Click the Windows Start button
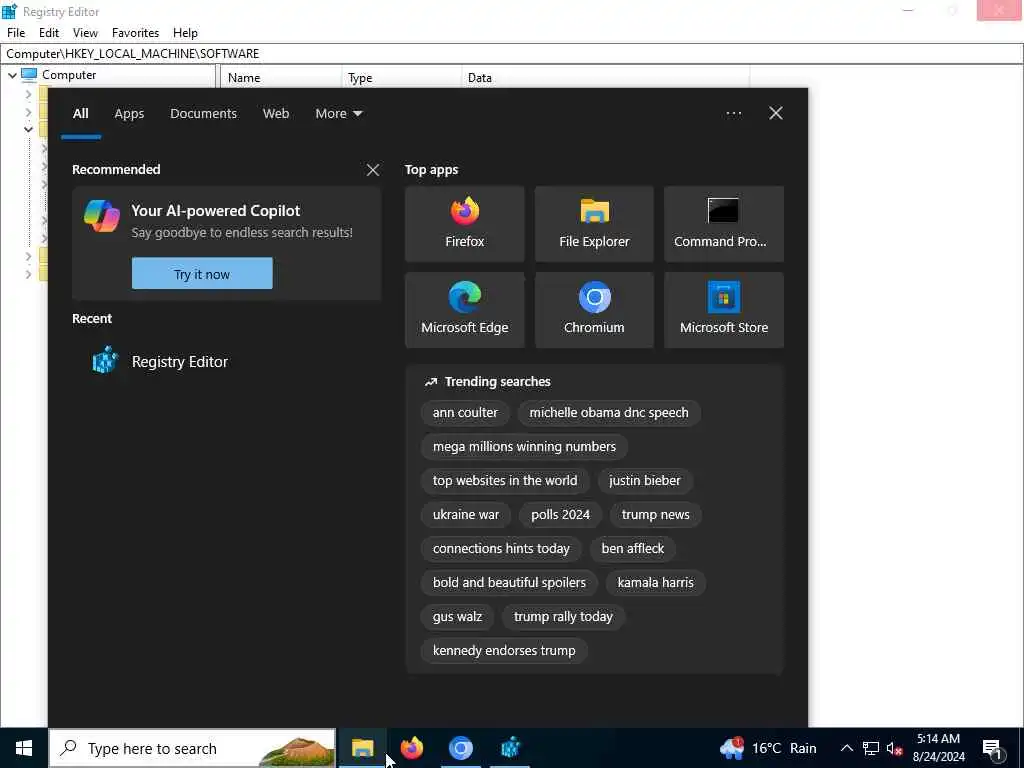The height and width of the screenshot is (768, 1024). 24,748
